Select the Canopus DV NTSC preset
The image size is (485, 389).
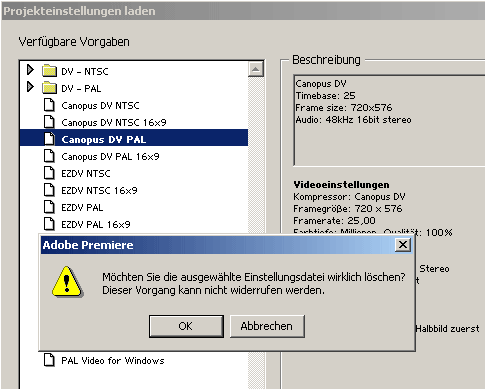tap(100, 106)
